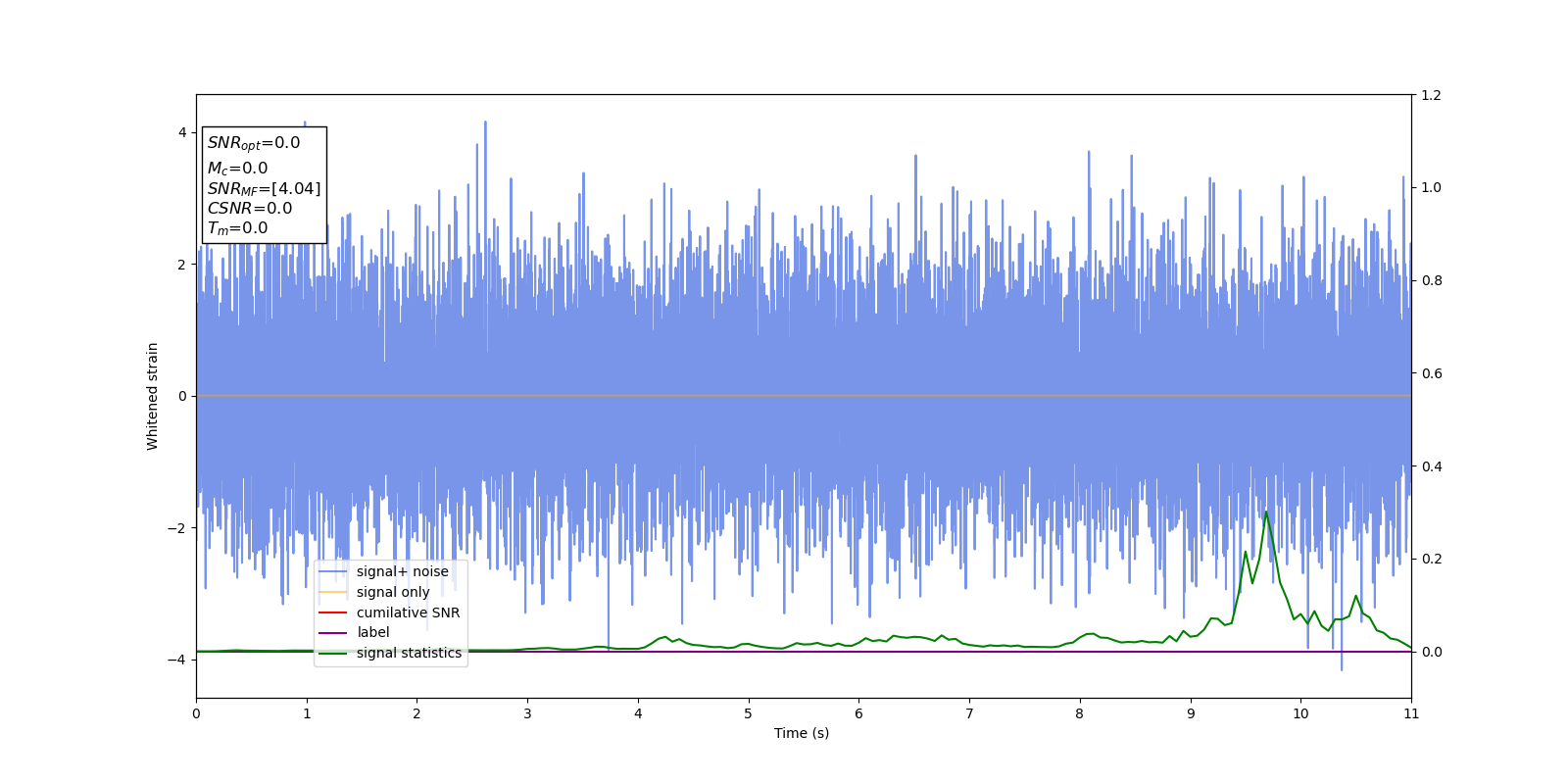Click the green line swatch for 'signal statistics'
Image resolution: width=1568 pixels, height=784 pixels.
[x=333, y=654]
